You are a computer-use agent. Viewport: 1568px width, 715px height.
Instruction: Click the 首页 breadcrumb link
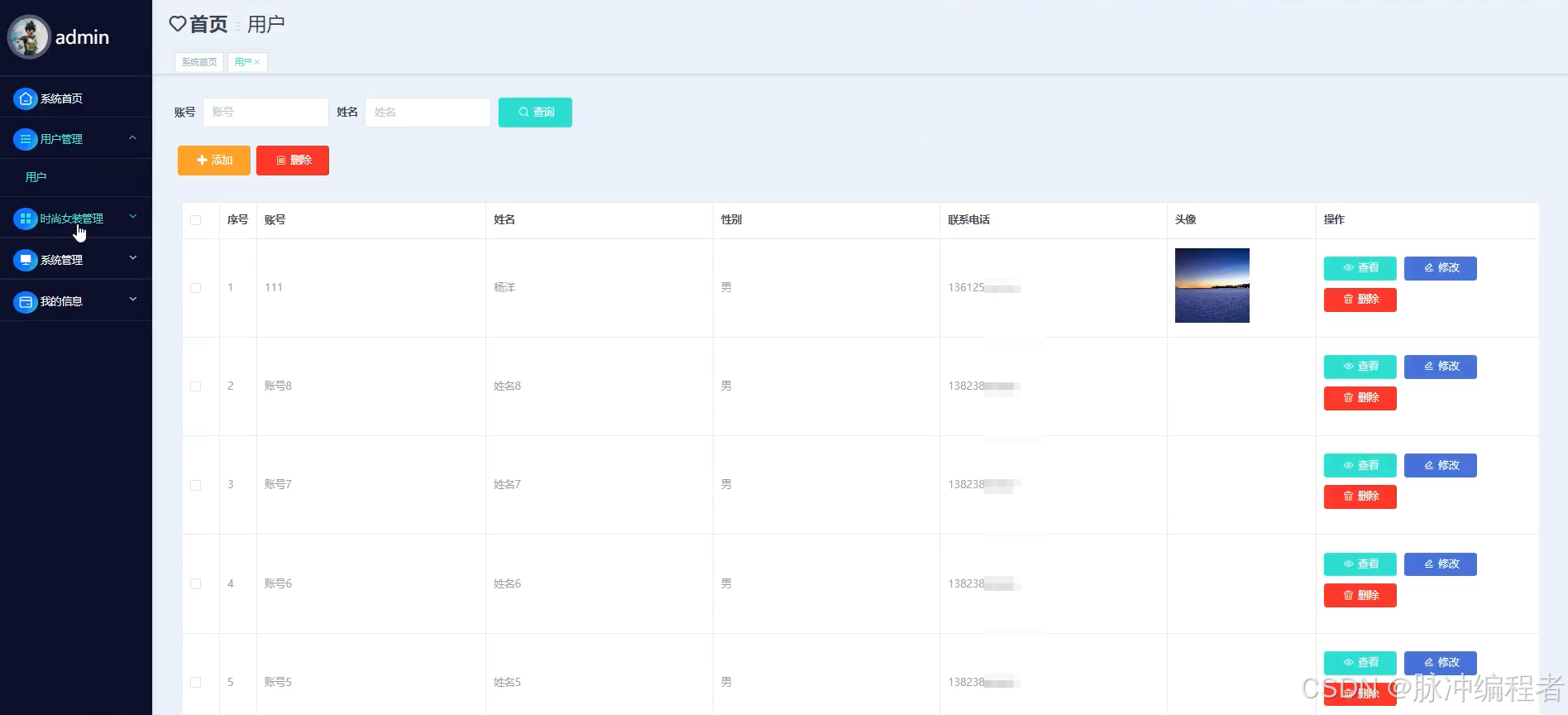(x=208, y=24)
